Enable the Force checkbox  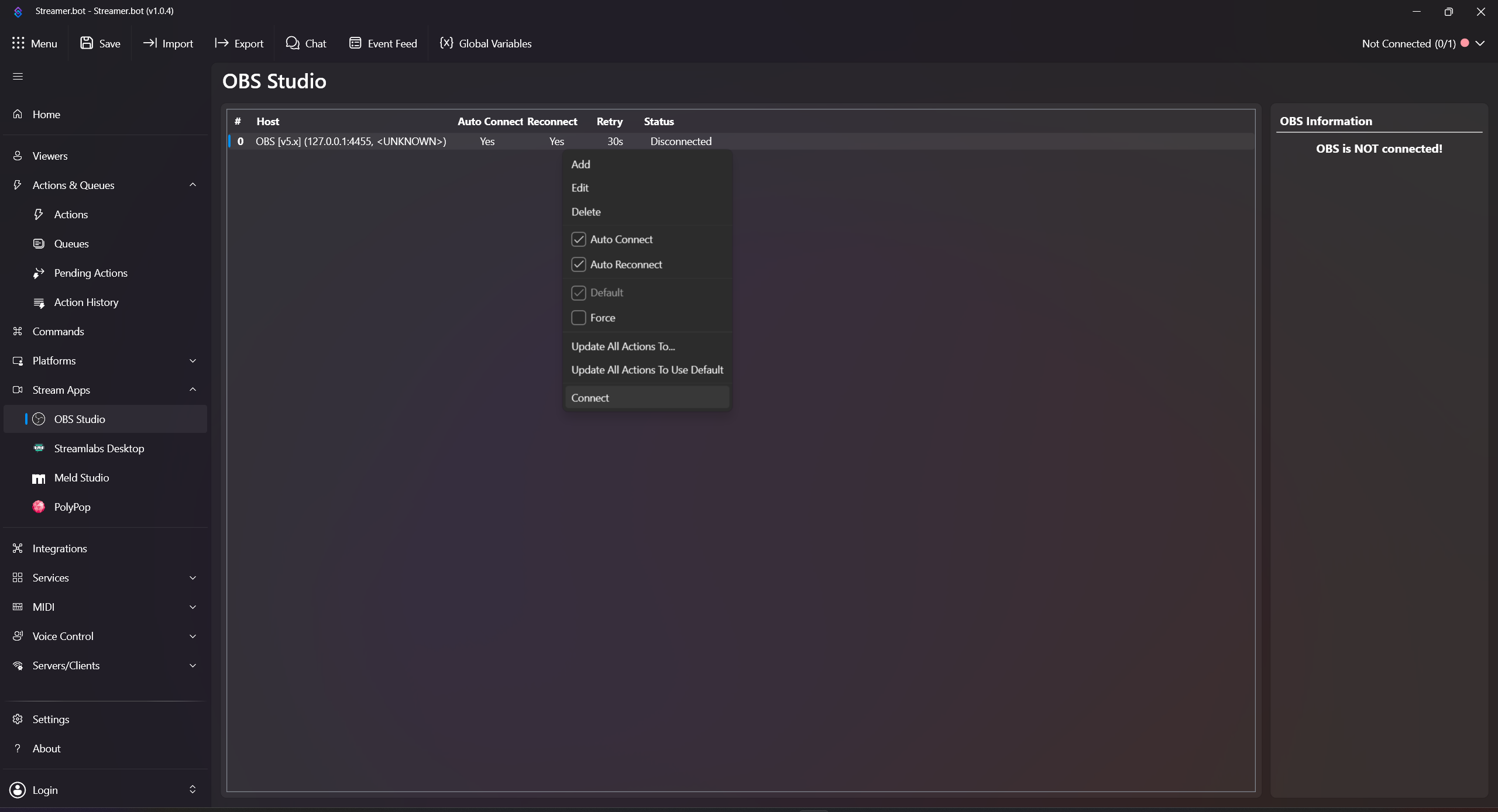(579, 318)
